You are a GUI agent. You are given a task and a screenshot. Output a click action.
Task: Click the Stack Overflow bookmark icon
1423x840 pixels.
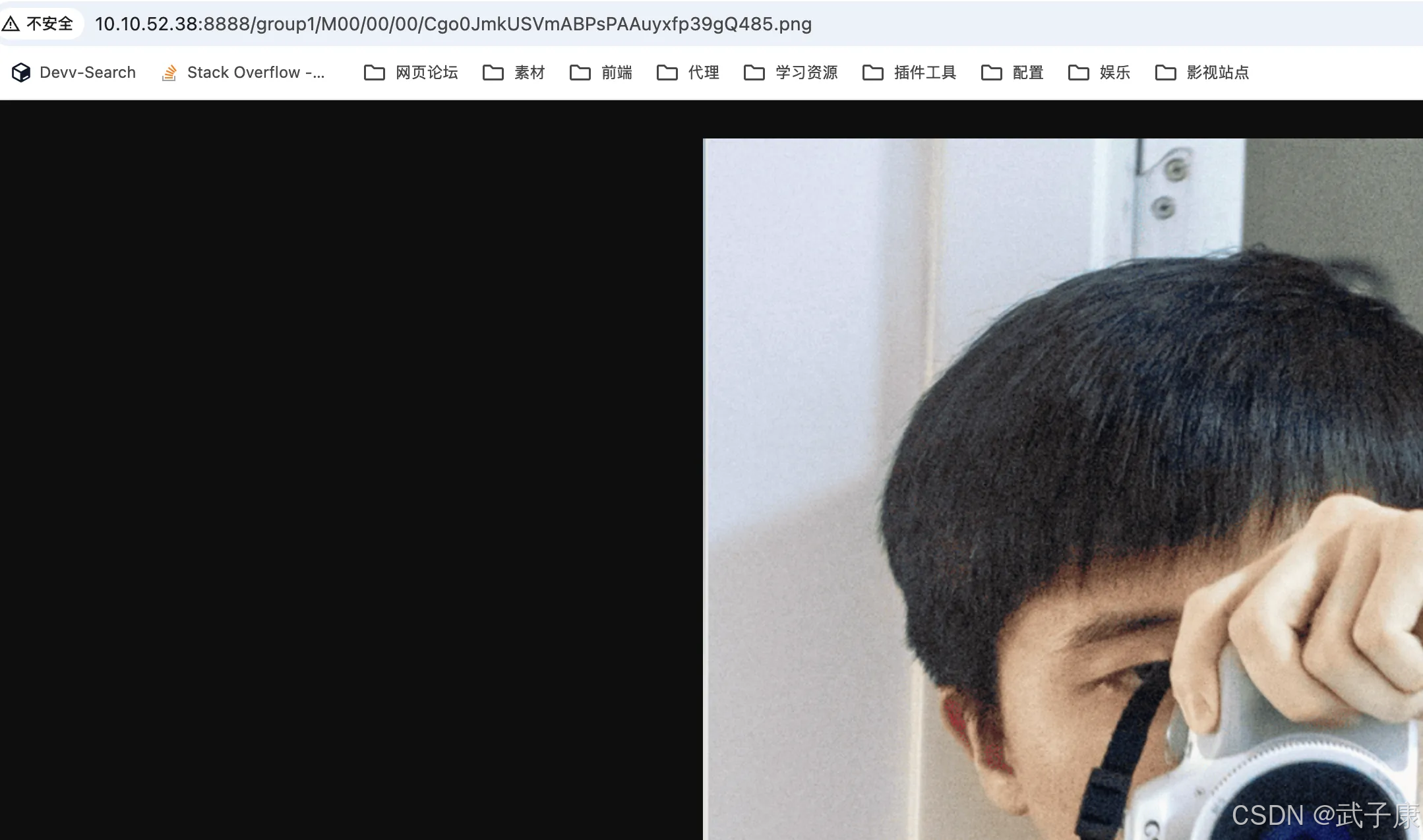click(169, 73)
